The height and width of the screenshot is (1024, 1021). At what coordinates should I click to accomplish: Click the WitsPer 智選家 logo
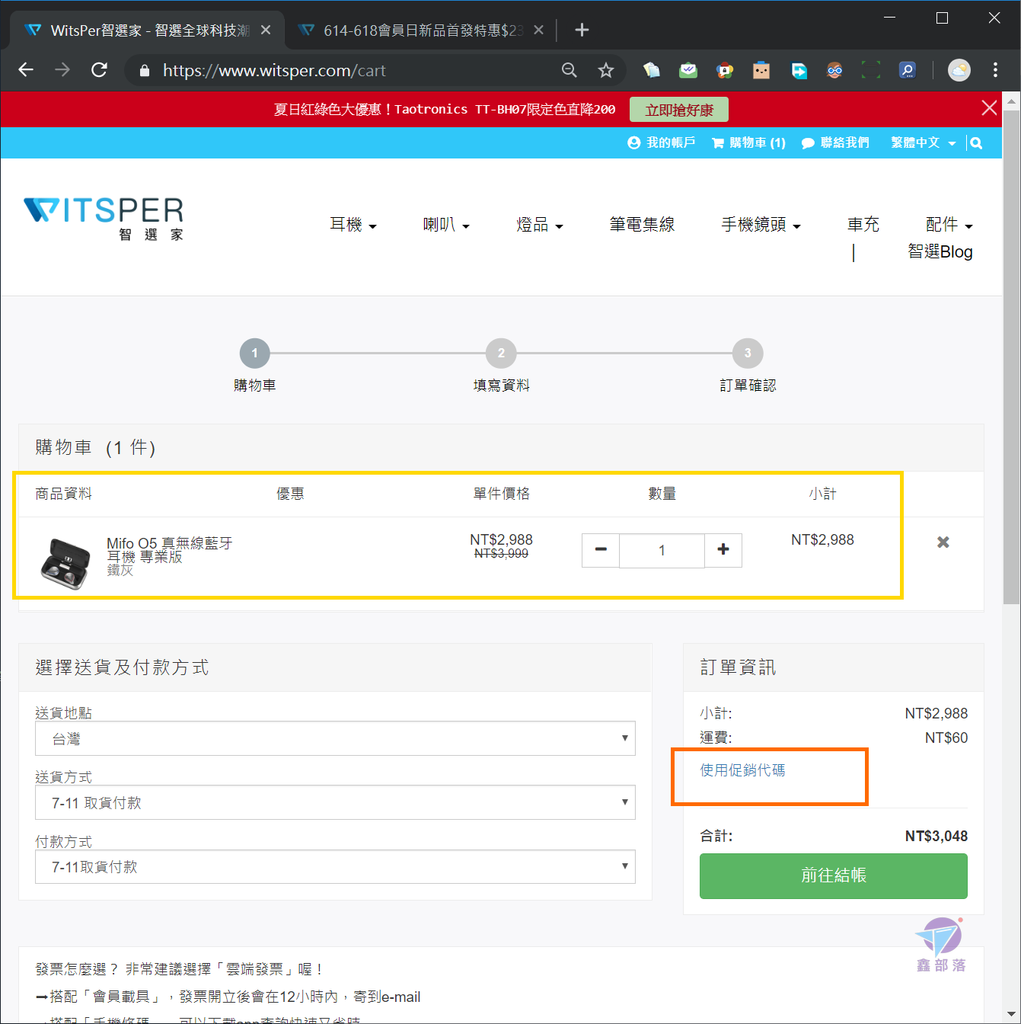[104, 219]
